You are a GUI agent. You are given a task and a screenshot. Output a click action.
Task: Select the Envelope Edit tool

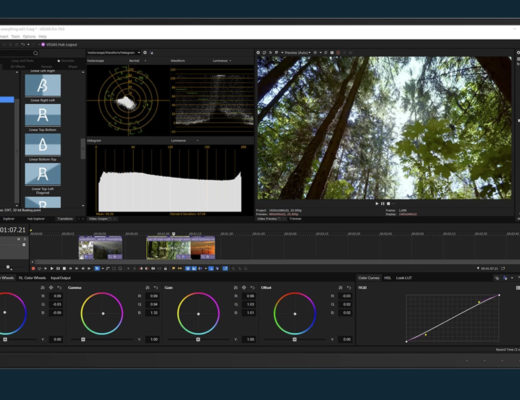(x=108, y=268)
